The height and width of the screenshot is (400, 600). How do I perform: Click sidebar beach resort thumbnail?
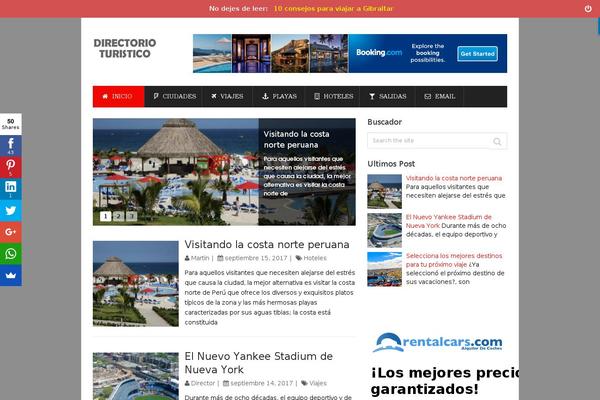pos(385,191)
